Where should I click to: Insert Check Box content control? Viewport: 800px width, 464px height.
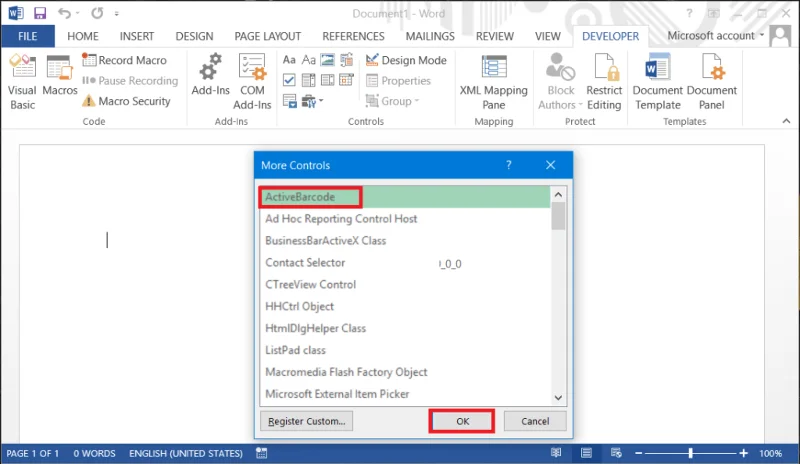tap(289, 80)
